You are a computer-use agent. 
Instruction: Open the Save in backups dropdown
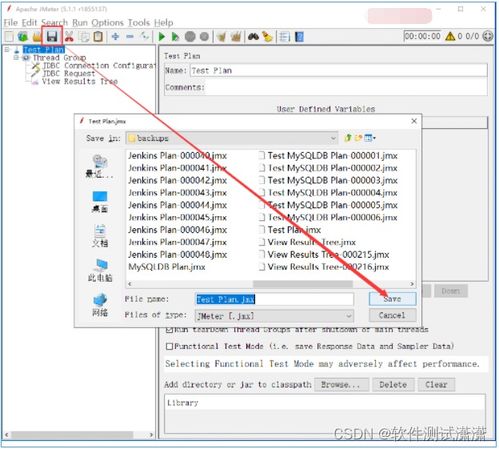(232, 138)
